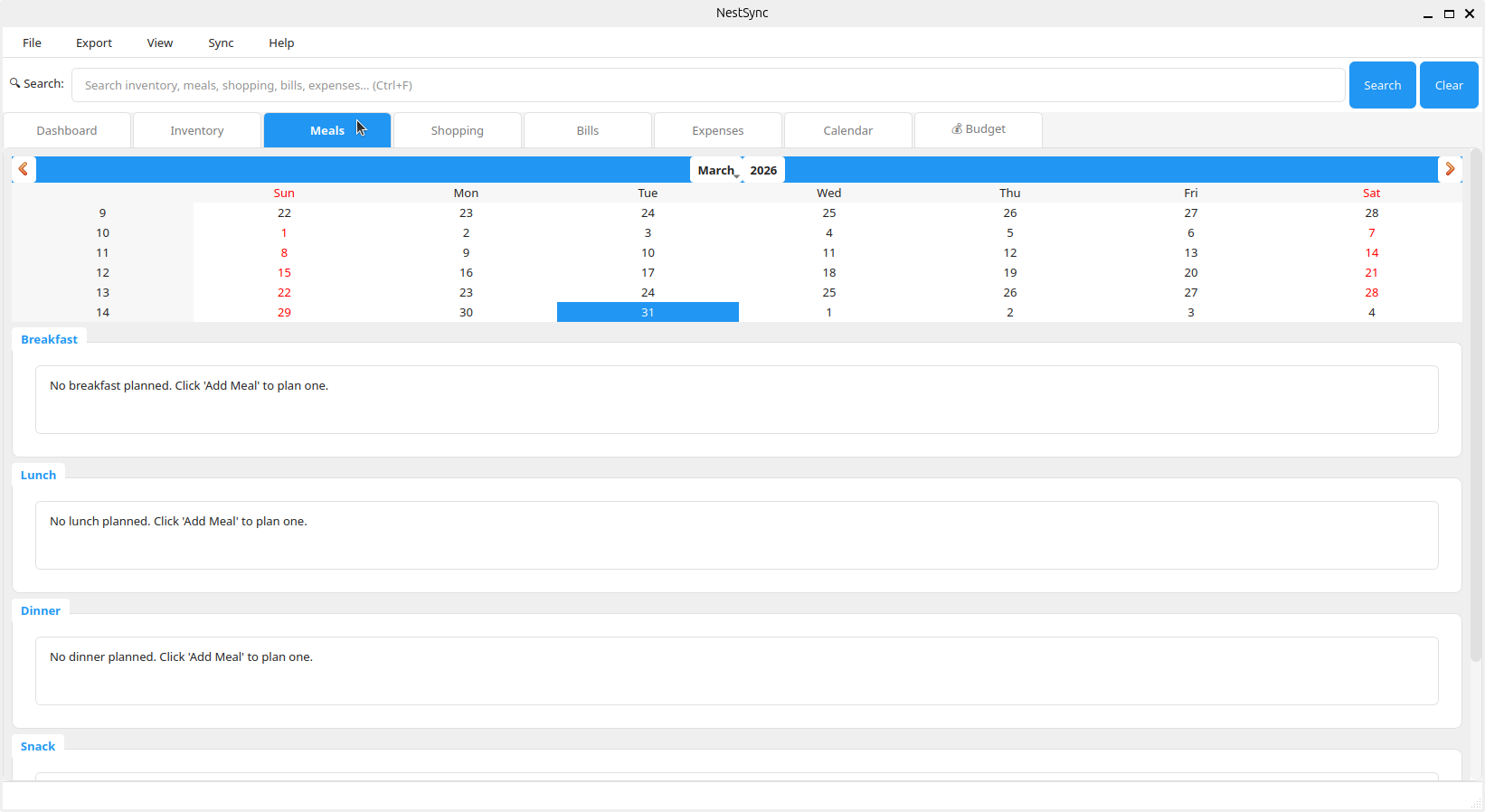Image resolution: width=1485 pixels, height=812 pixels.
Task: Minimize the NestSync window
Action: [x=1428, y=14]
